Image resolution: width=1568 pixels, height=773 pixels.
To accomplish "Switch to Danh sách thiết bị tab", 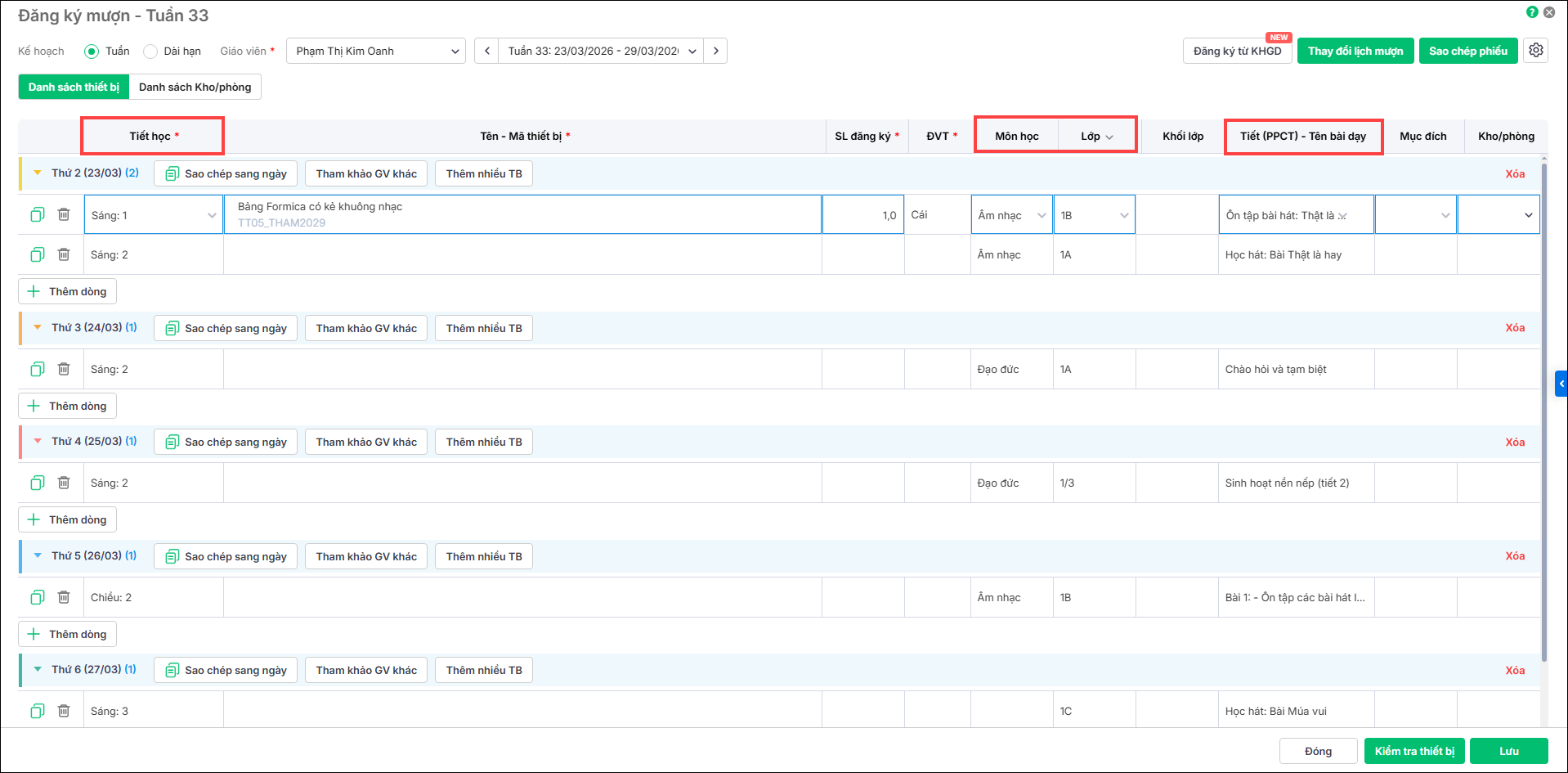I will click(x=74, y=87).
